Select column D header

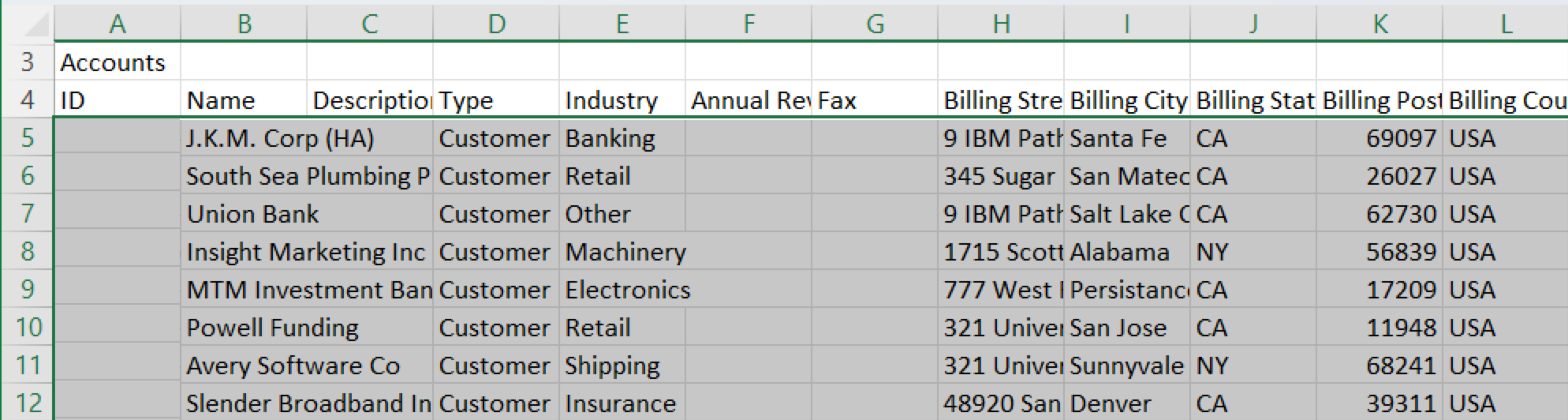coord(496,24)
